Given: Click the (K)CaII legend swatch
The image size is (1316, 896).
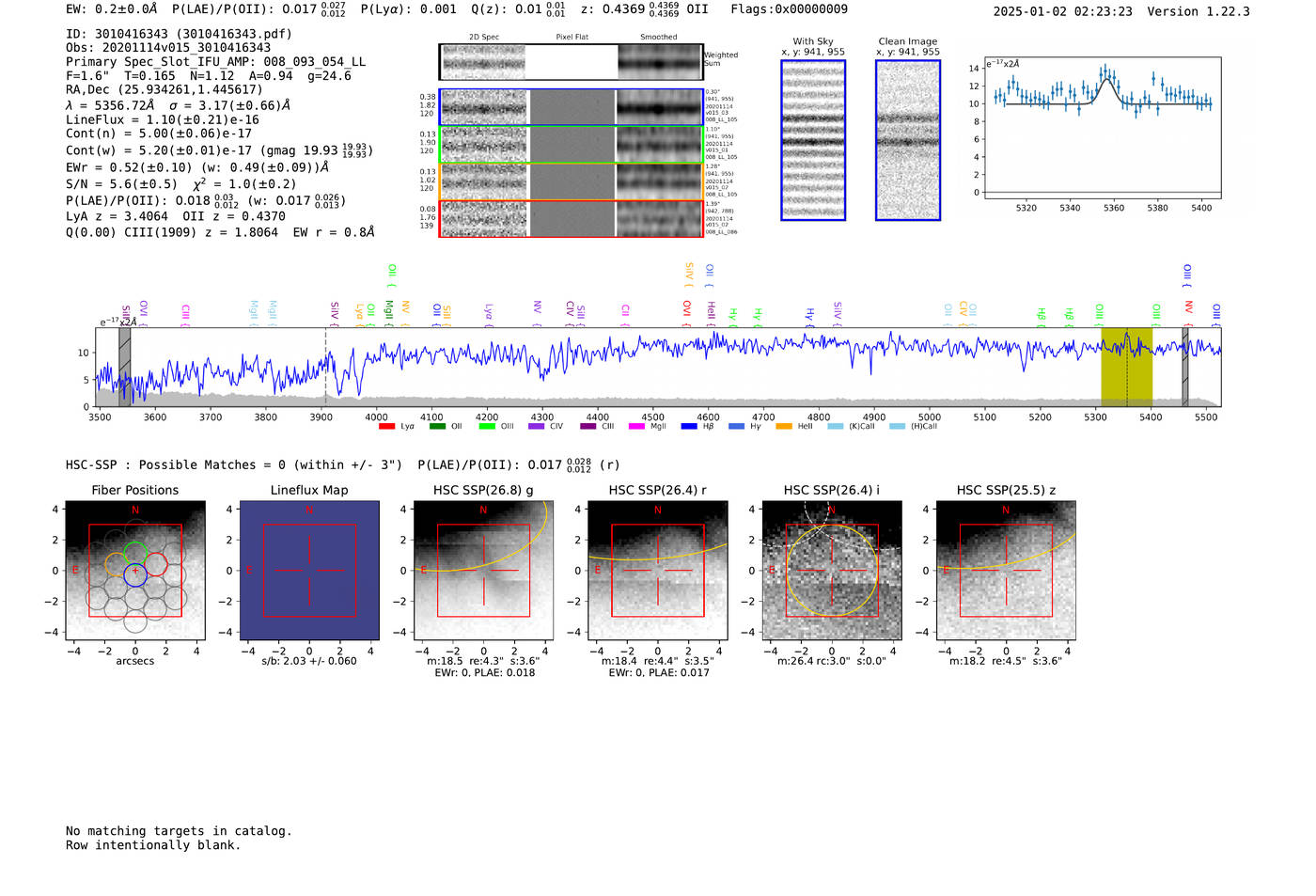Looking at the screenshot, I should click(x=836, y=426).
